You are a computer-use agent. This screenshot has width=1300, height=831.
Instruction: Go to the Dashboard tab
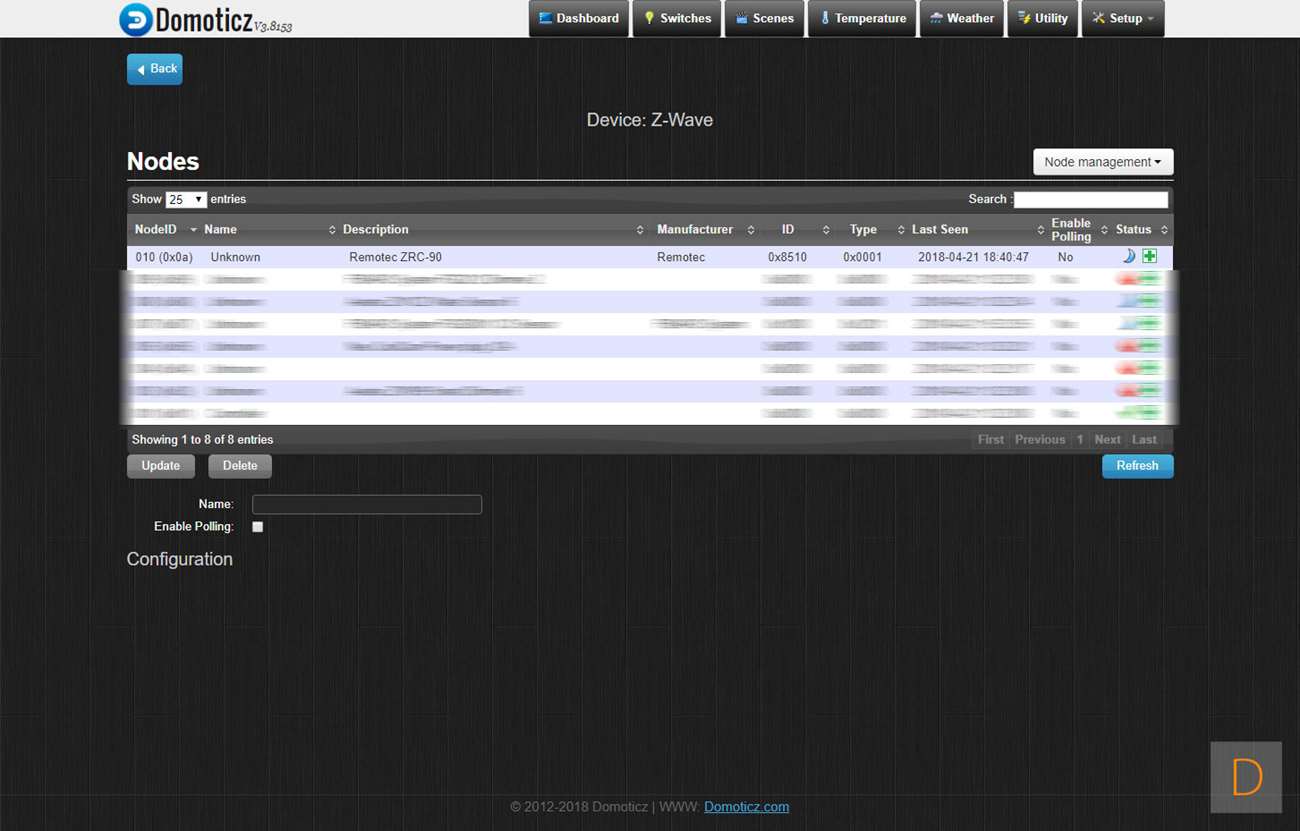(x=578, y=19)
